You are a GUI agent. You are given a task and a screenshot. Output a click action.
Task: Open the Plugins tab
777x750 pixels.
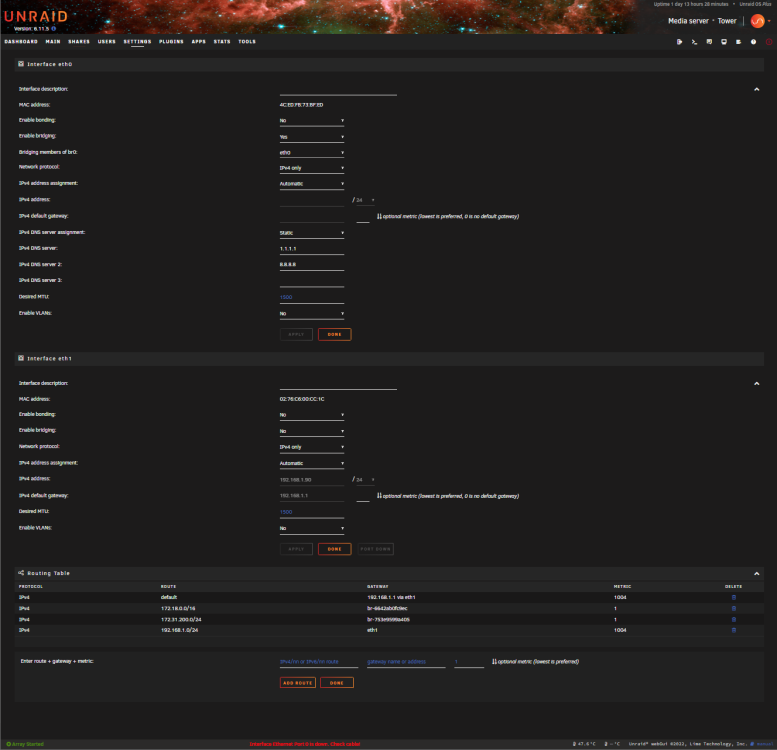point(171,42)
